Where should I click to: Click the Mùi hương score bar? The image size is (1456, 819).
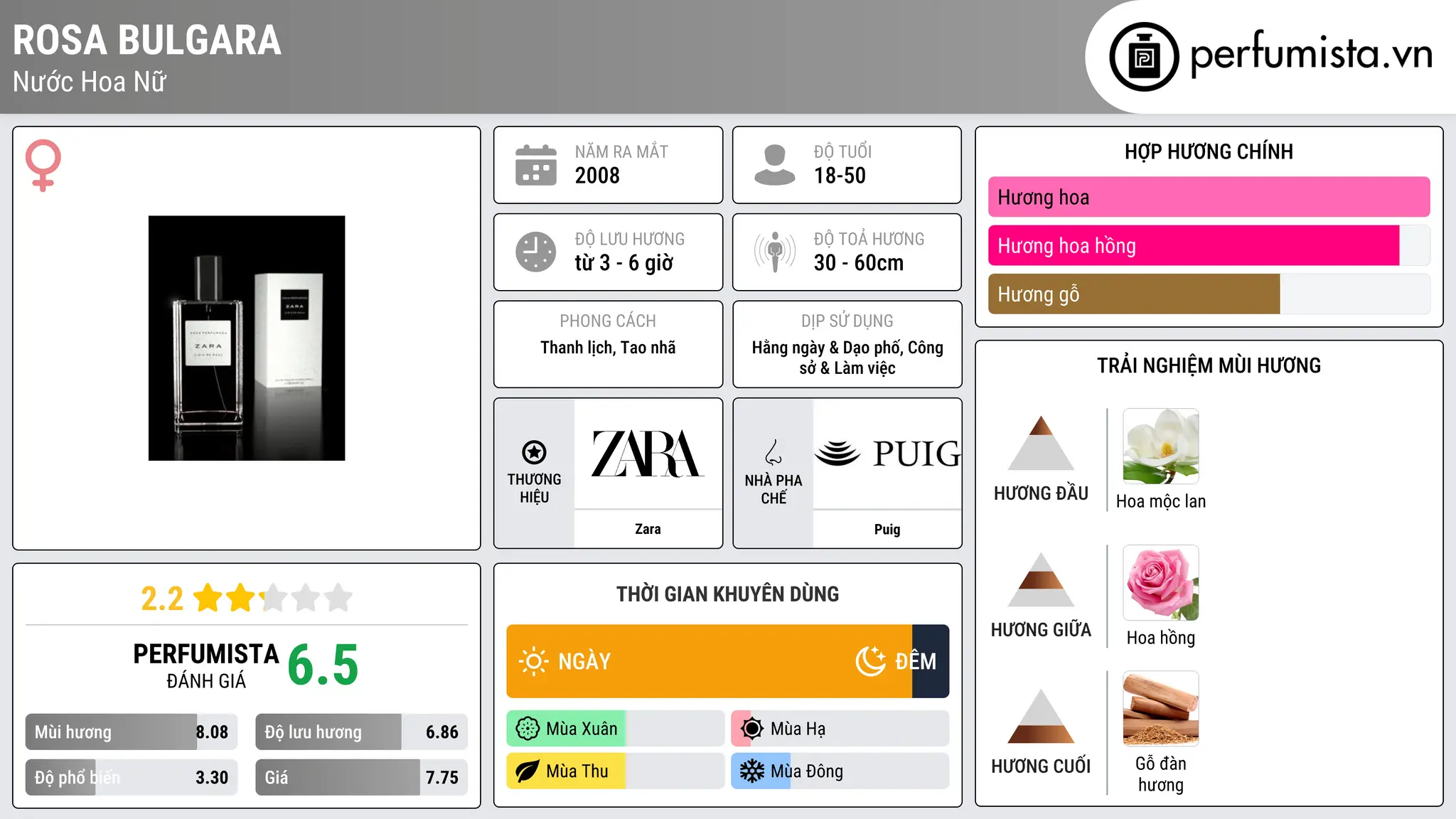coord(132,732)
